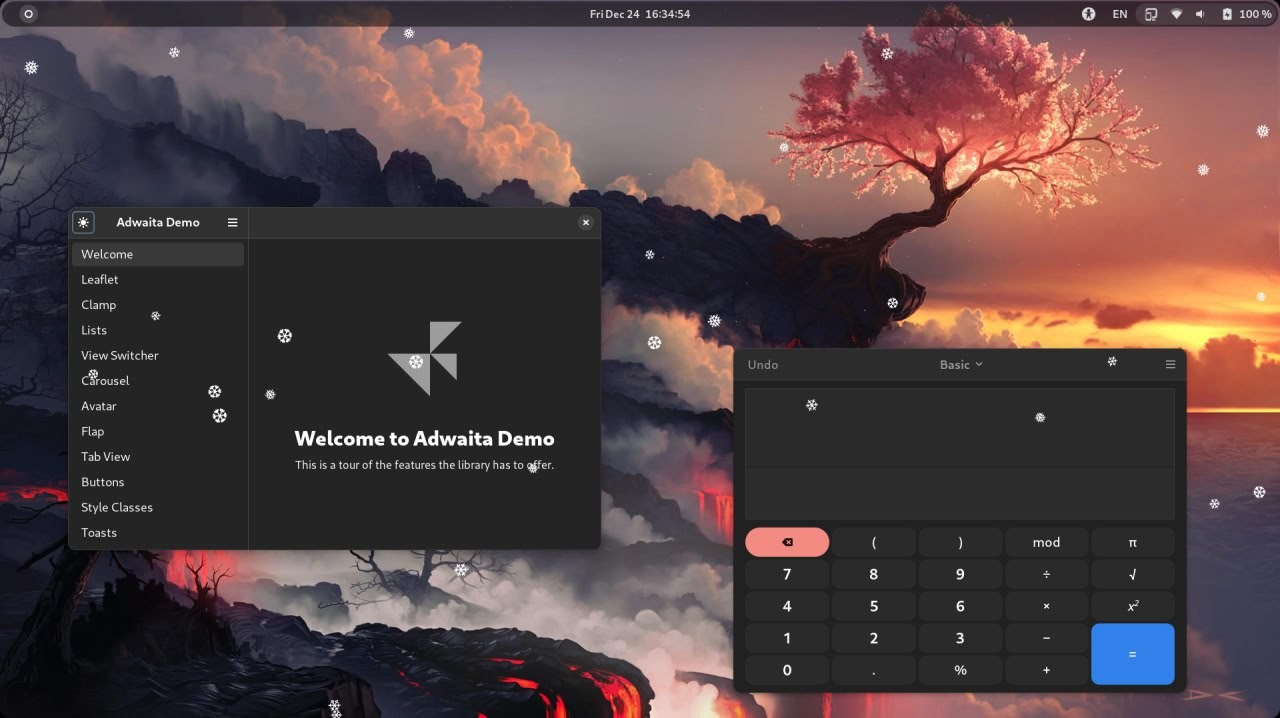Viewport: 1280px width, 718px height.
Task: Go to Style Classes in sidebar
Action: 117,508
